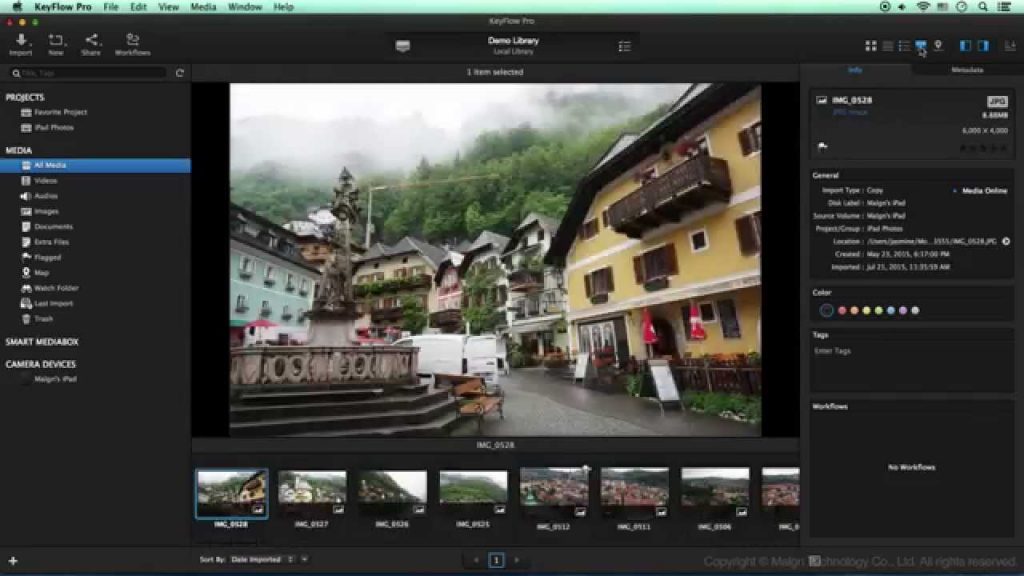Click the plus icon at sidebar bottom
Image resolution: width=1024 pixels, height=576 pixels.
tap(12, 560)
